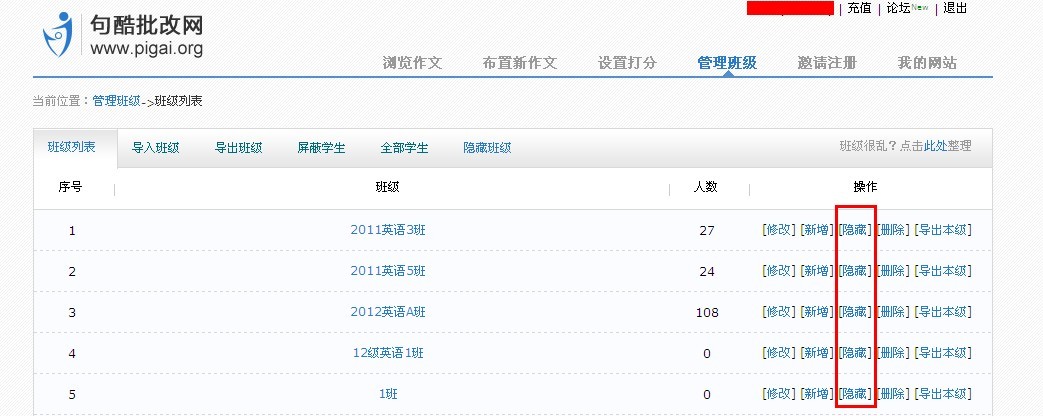This screenshot has height=416, width=1043.
Task: Click 导出本级 for 2011英语3班
Action: pyautogui.click(x=943, y=230)
